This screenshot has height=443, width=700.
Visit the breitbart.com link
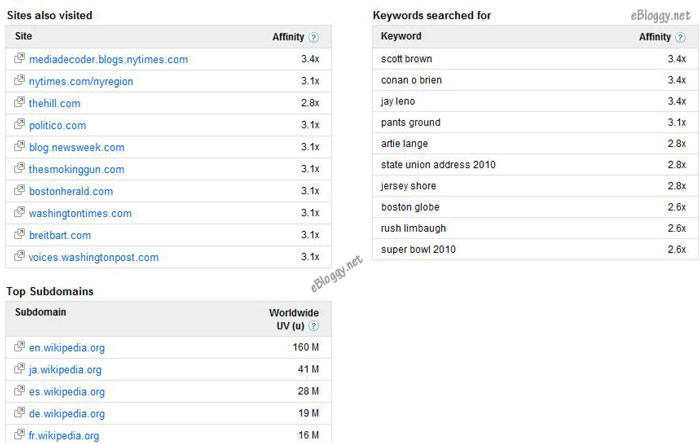click(x=60, y=235)
